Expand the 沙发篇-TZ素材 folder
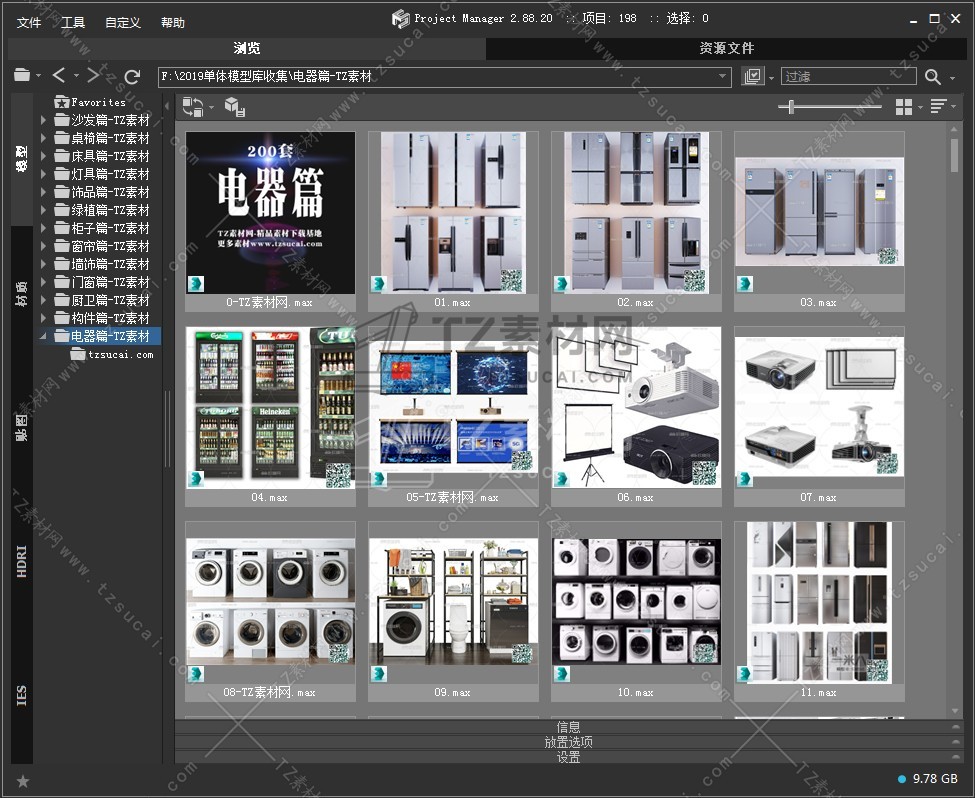Image resolution: width=975 pixels, height=798 pixels. [x=43, y=120]
